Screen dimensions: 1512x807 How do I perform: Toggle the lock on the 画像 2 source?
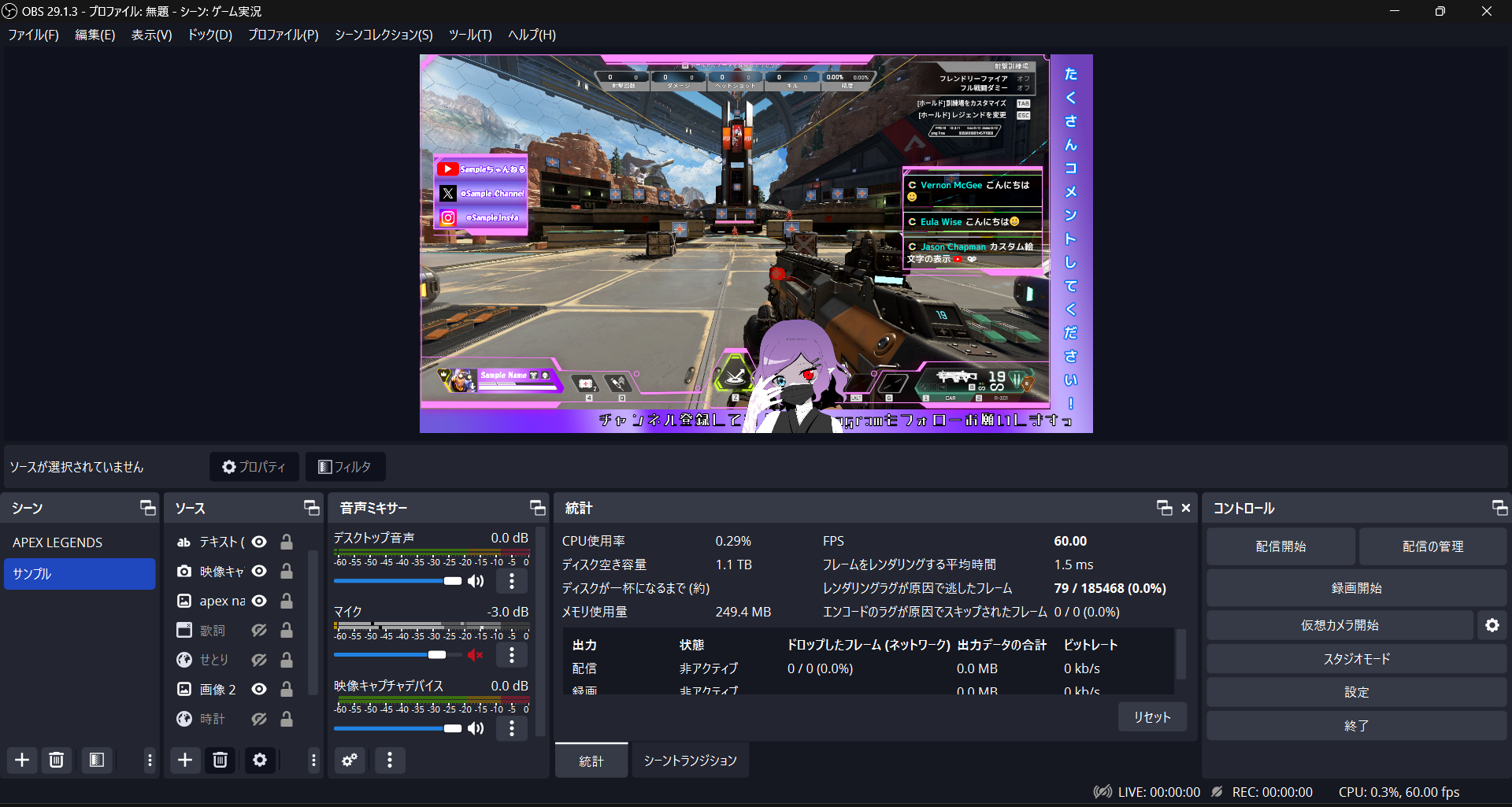[x=287, y=689]
